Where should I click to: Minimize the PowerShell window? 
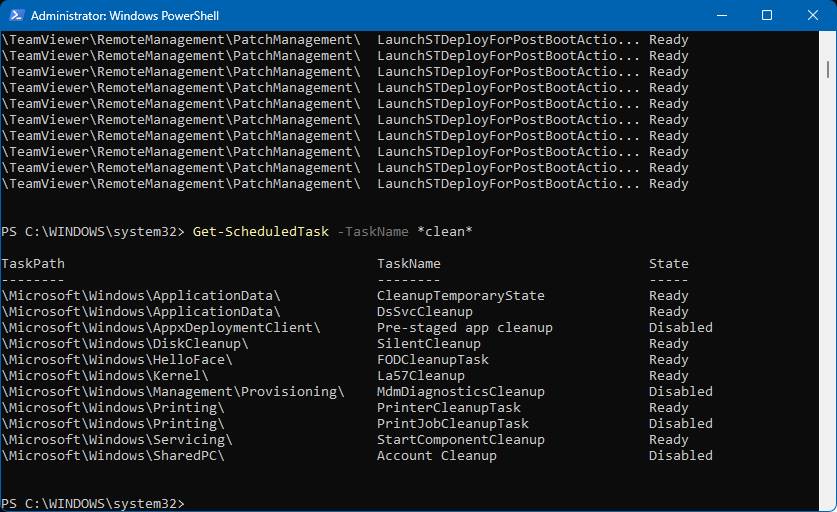click(x=721, y=16)
